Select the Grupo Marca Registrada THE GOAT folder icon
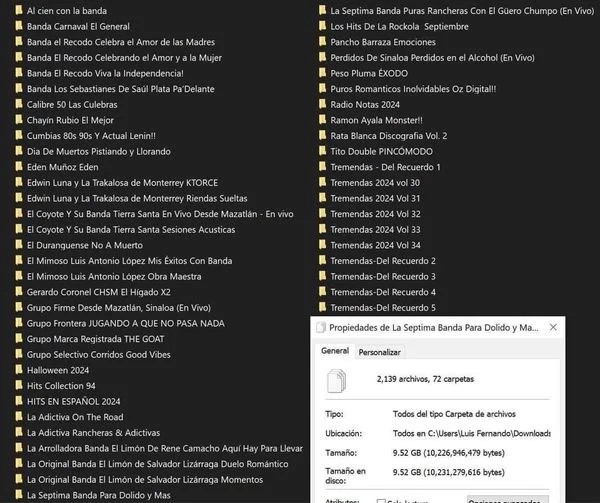 18,339
